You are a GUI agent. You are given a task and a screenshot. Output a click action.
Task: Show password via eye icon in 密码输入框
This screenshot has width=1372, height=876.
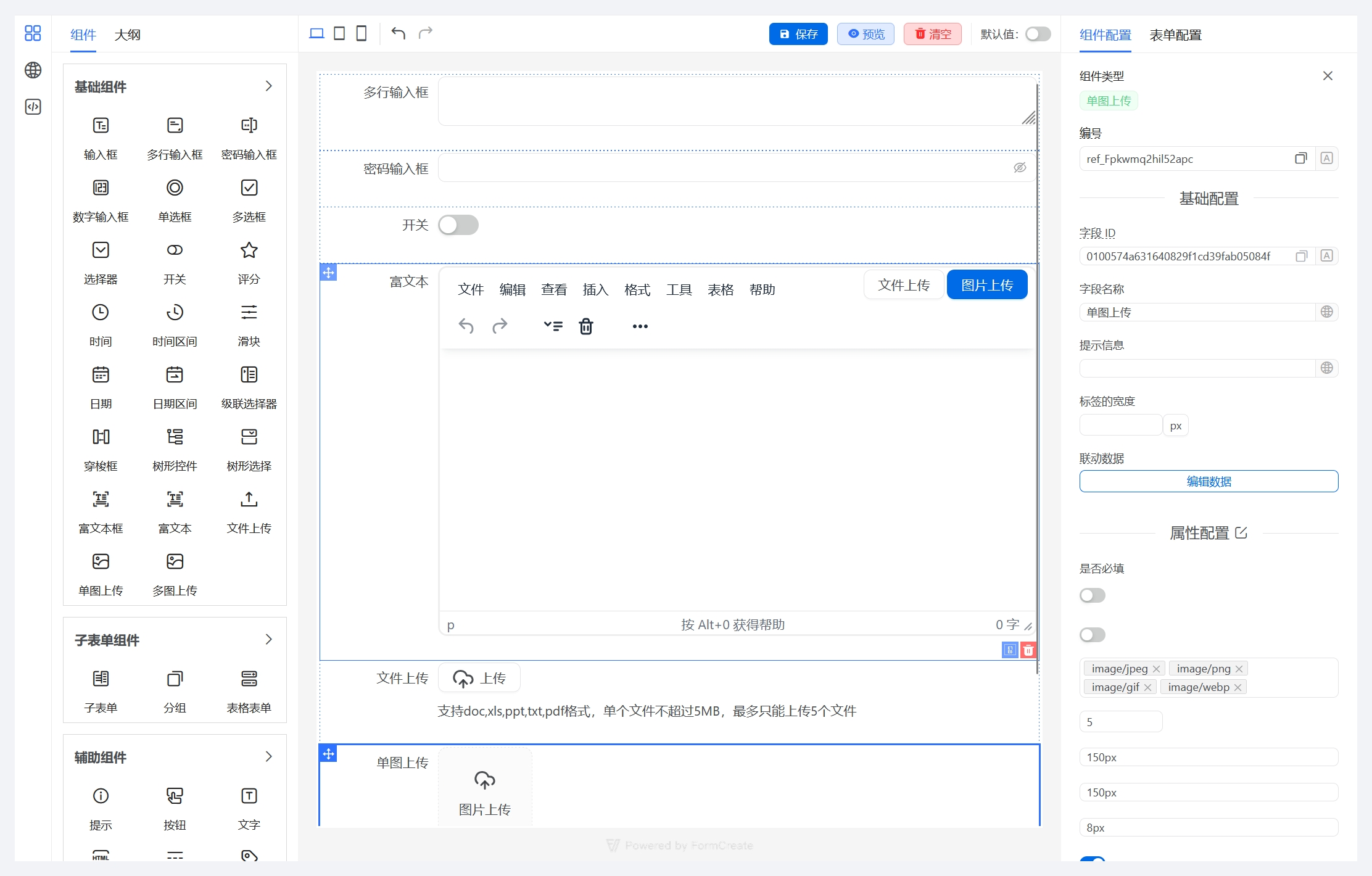click(x=1020, y=168)
